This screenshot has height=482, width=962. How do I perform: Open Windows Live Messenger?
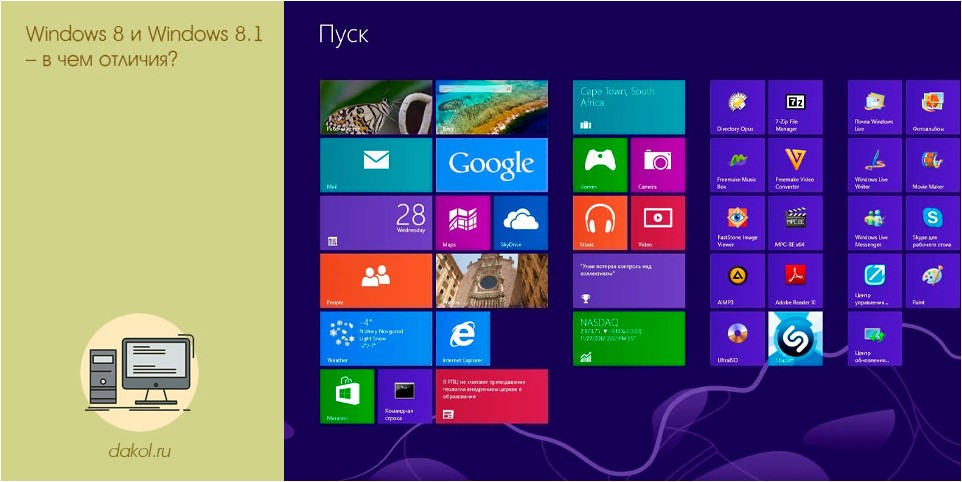(x=875, y=223)
